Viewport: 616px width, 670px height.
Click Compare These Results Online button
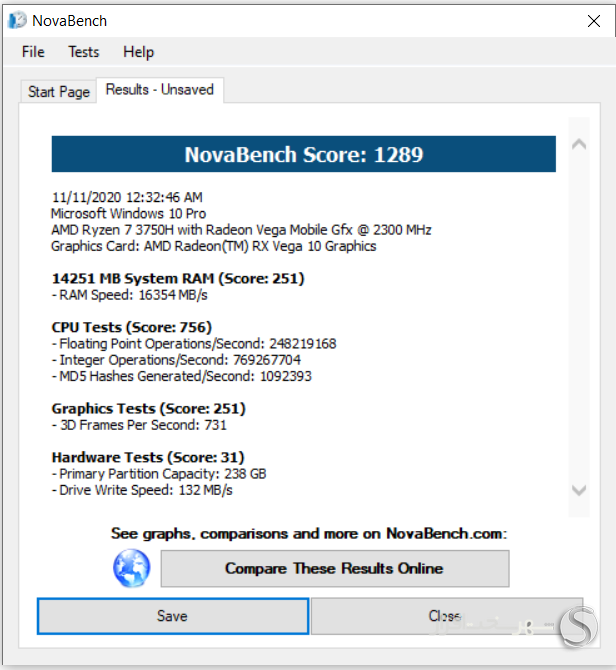(335, 568)
